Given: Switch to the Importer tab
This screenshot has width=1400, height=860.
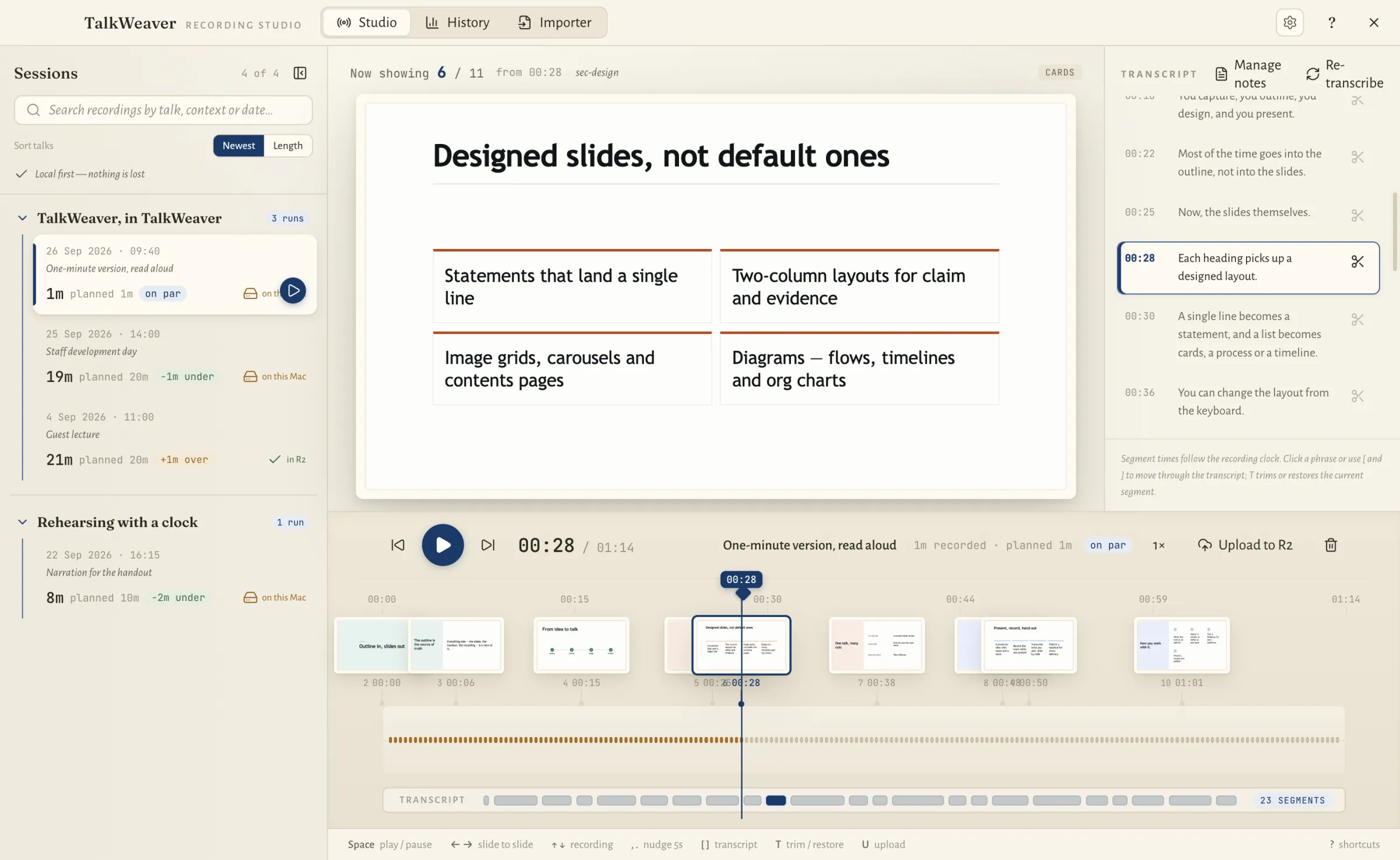Looking at the screenshot, I should [x=555, y=23].
